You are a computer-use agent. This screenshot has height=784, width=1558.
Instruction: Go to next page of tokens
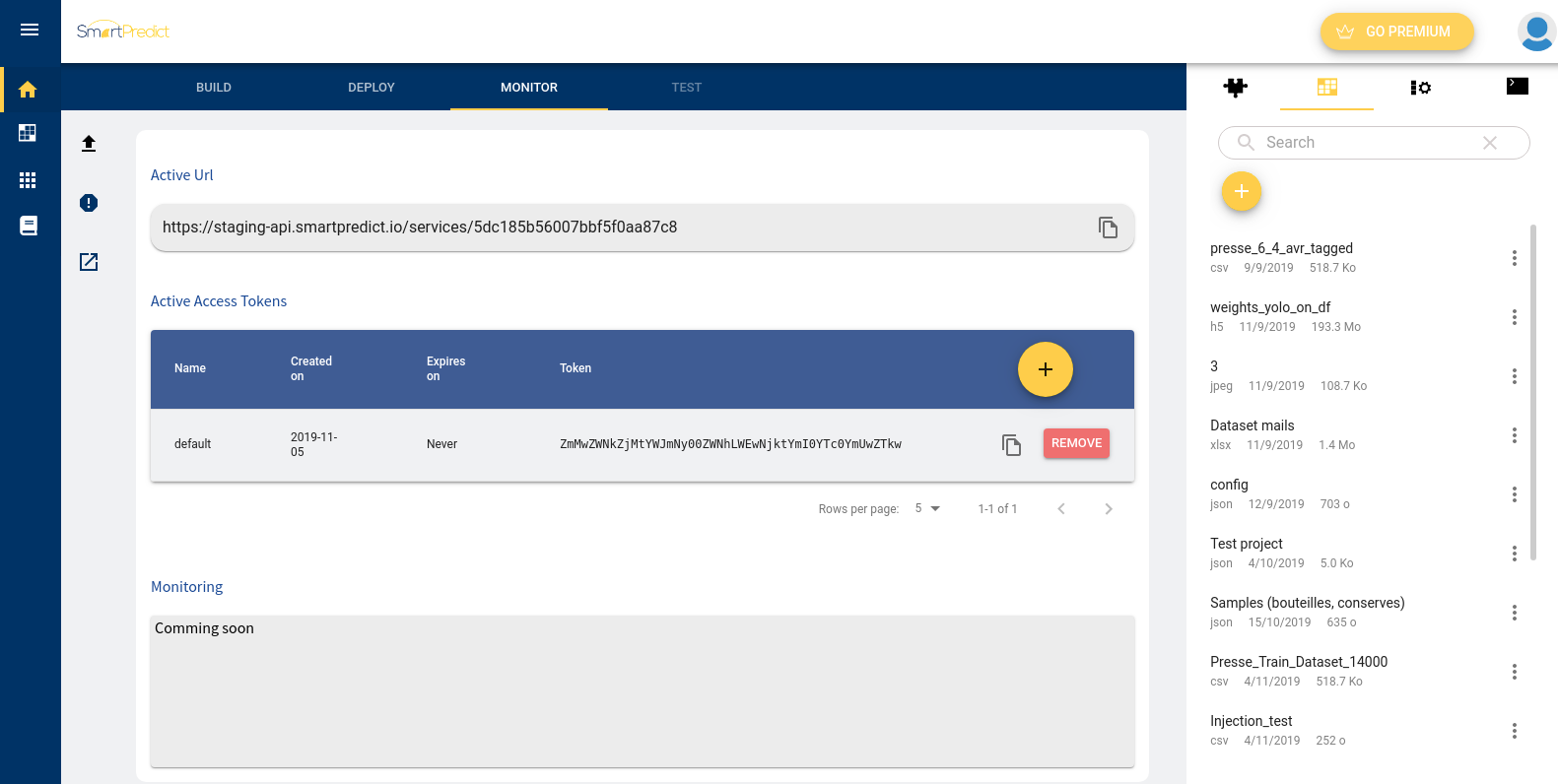tap(1109, 509)
